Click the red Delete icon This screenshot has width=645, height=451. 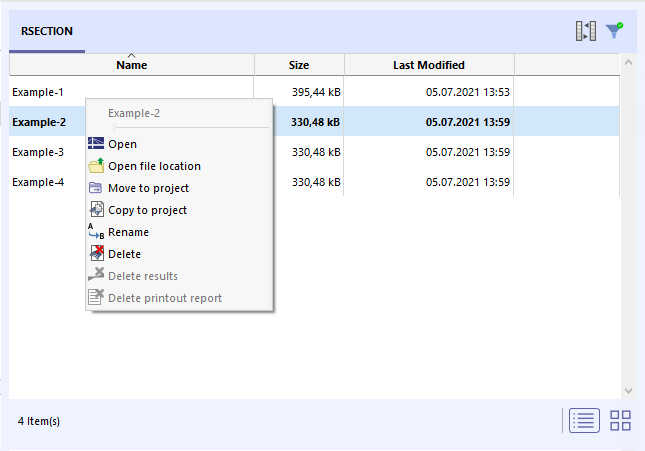point(96,254)
